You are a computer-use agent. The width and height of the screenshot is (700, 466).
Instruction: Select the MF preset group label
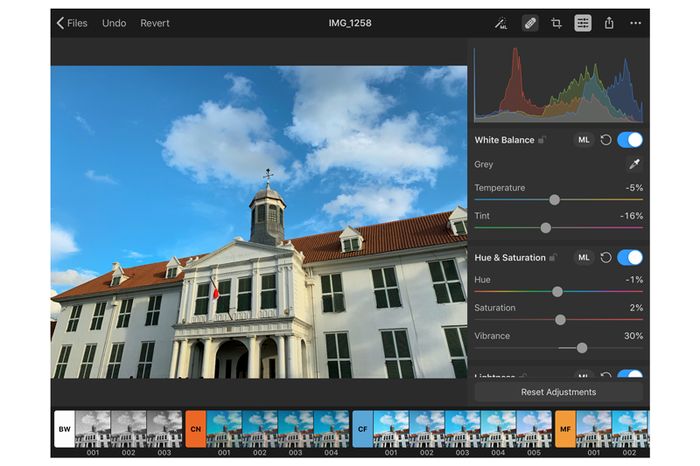565,429
